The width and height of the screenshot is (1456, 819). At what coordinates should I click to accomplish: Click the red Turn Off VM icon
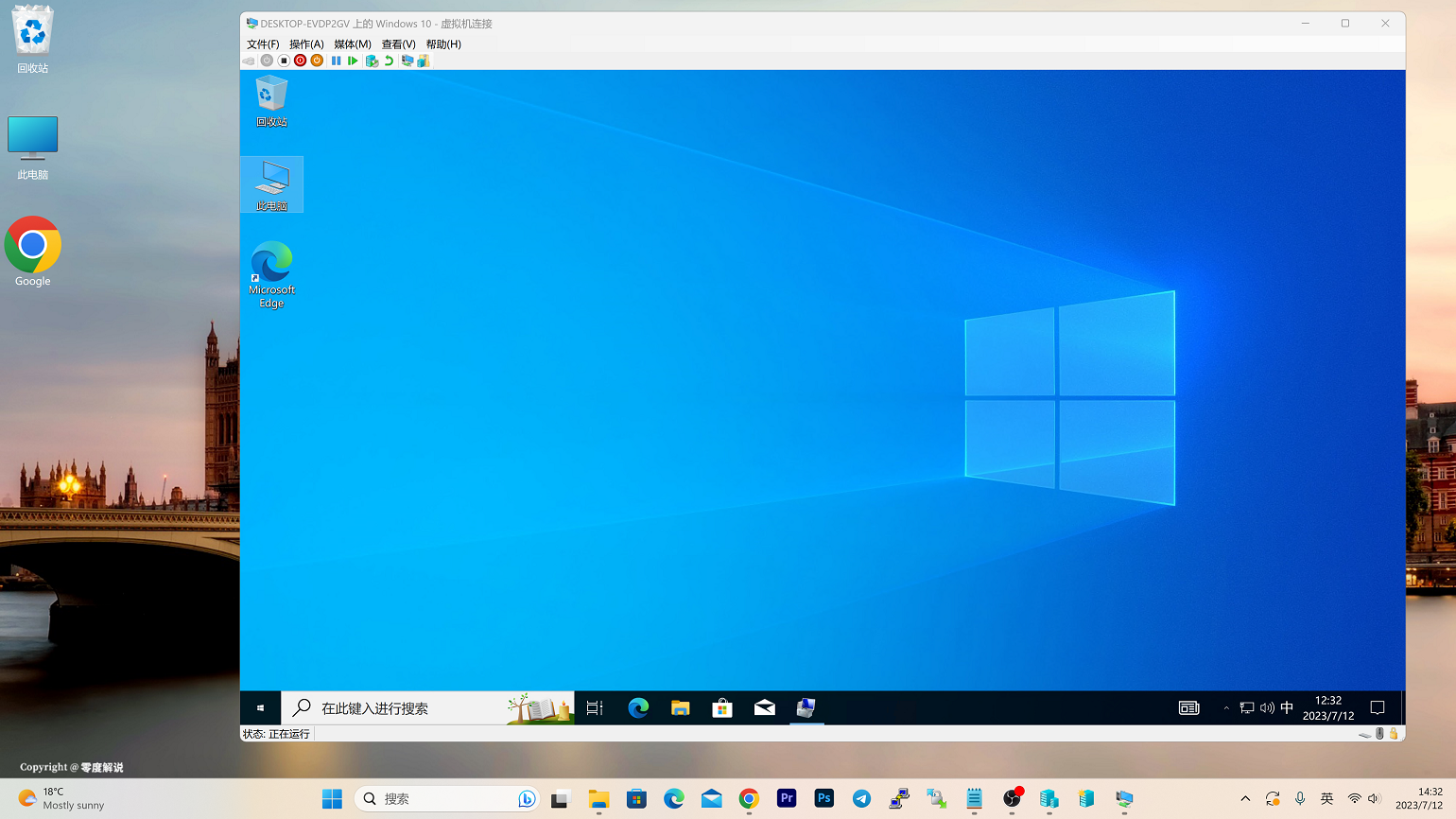click(x=300, y=60)
